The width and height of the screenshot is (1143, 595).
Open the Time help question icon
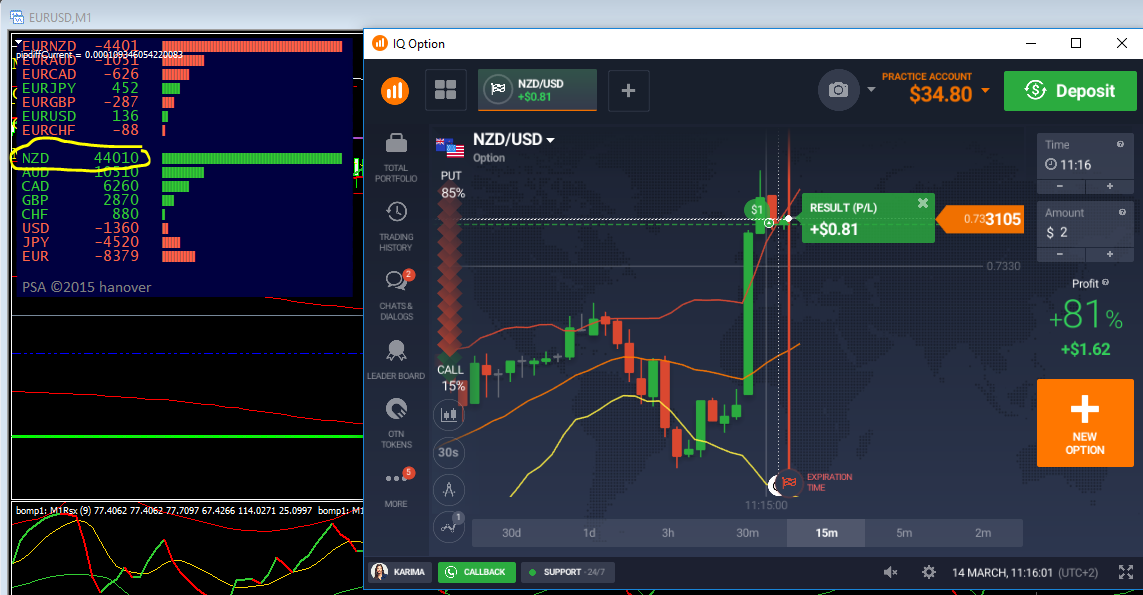(1120, 144)
